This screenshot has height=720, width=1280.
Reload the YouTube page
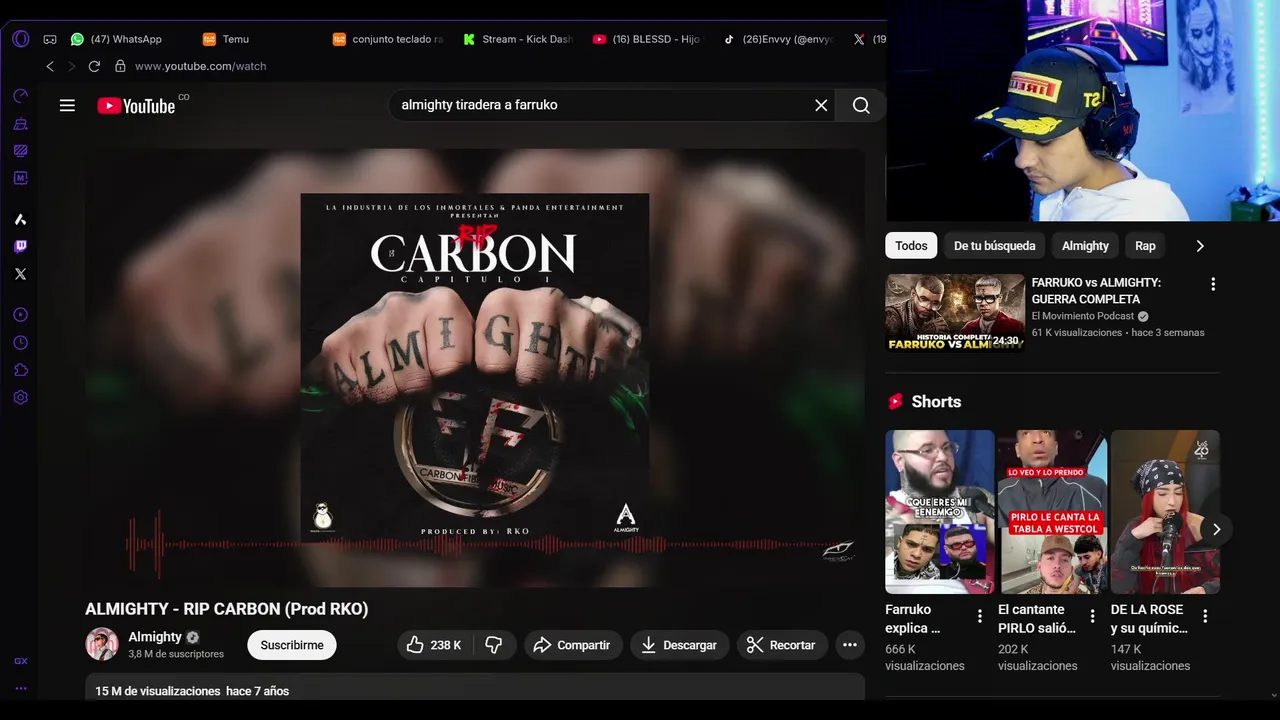(x=94, y=66)
